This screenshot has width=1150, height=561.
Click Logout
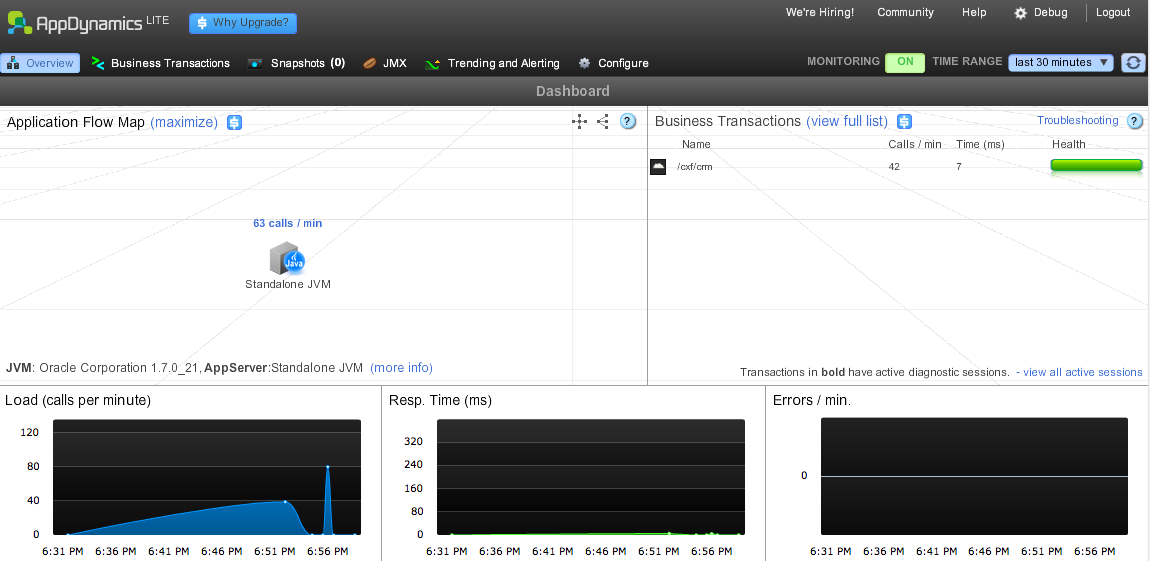1113,12
